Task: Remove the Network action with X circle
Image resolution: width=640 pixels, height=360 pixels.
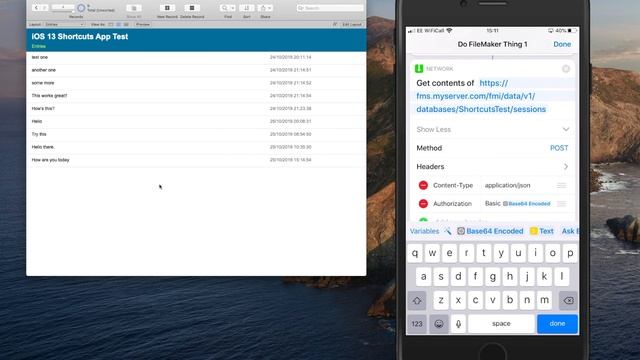Action: point(566,69)
